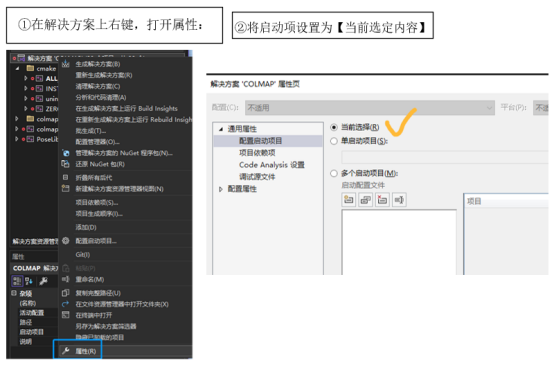
Task: Expand the PoseLib project node
Action: point(17,139)
